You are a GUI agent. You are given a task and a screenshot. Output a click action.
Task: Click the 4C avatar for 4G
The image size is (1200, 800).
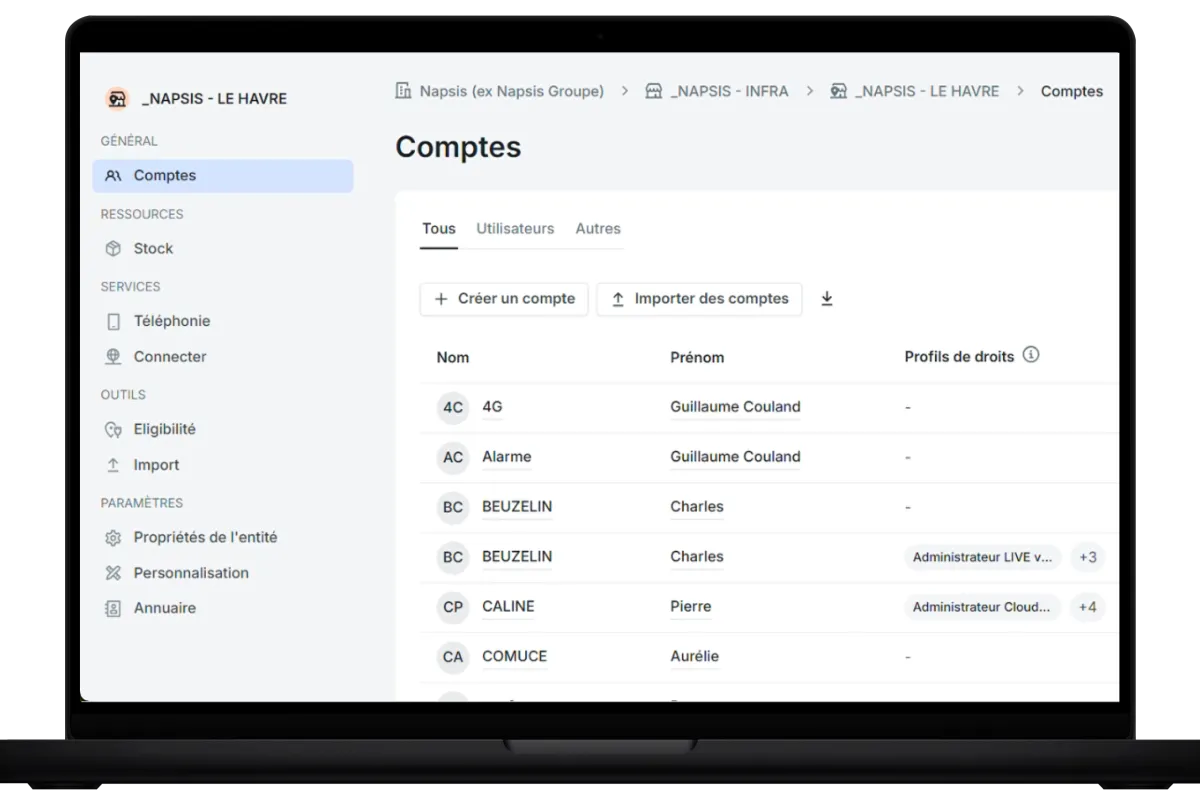tap(453, 408)
